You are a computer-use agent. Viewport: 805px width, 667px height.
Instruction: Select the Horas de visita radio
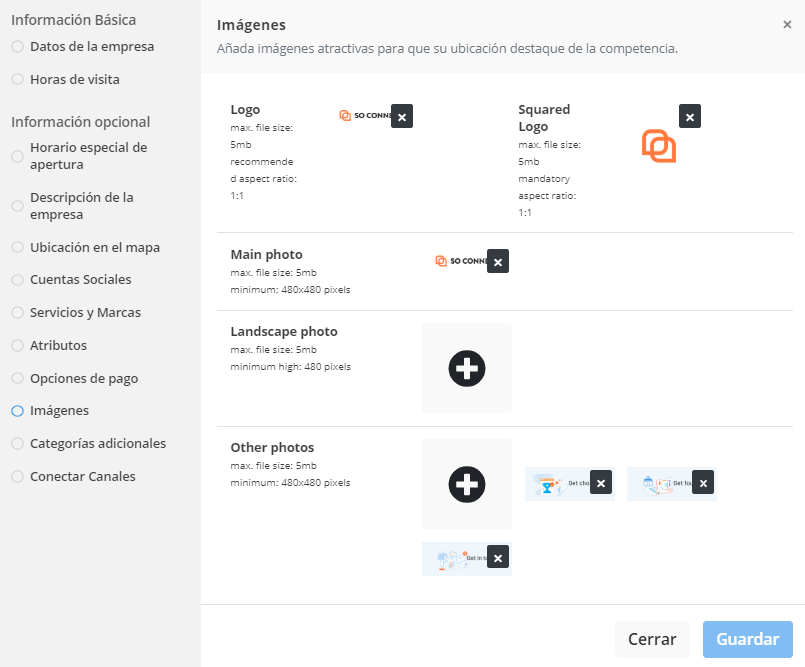tap(17, 79)
